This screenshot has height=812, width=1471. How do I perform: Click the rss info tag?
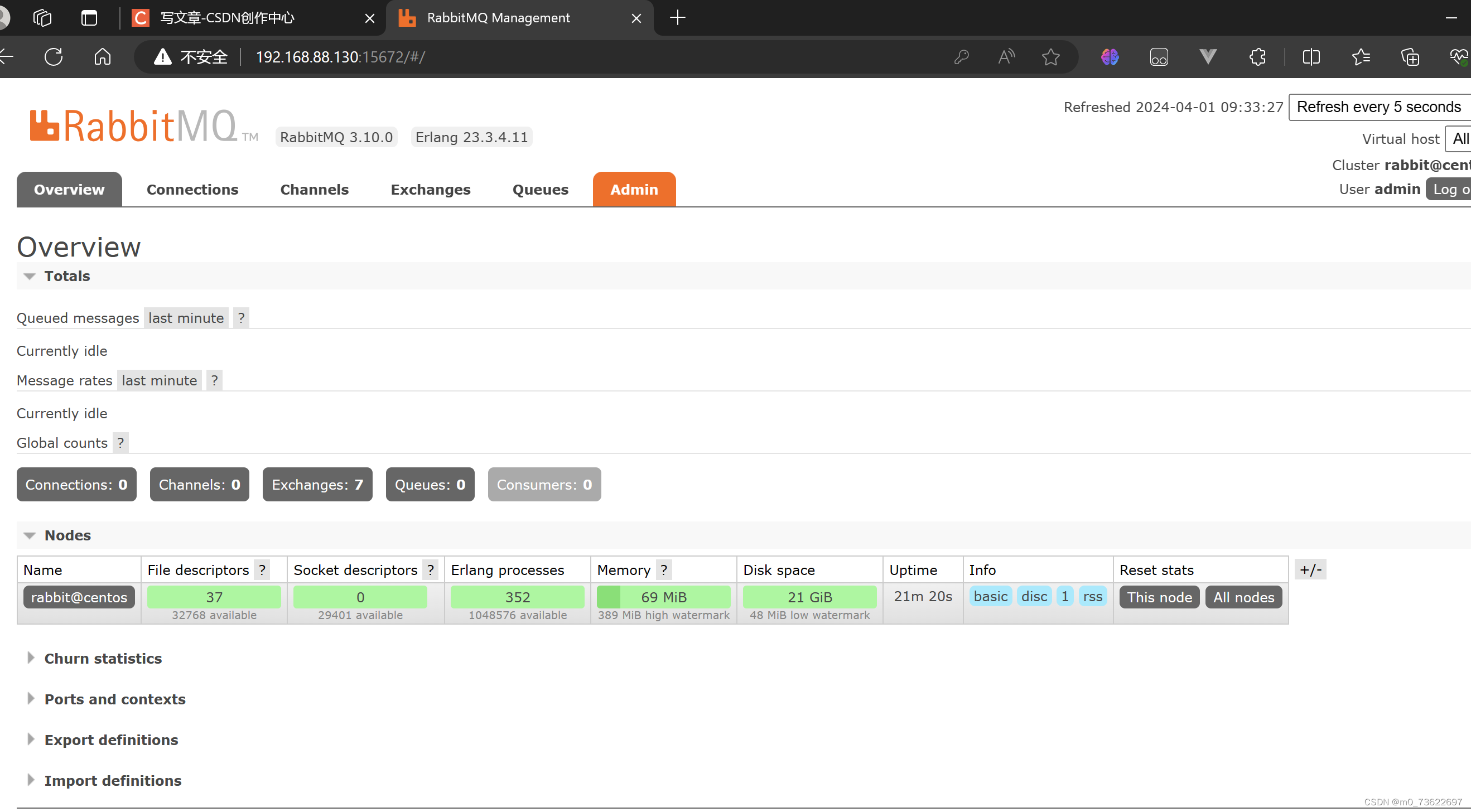coord(1092,597)
